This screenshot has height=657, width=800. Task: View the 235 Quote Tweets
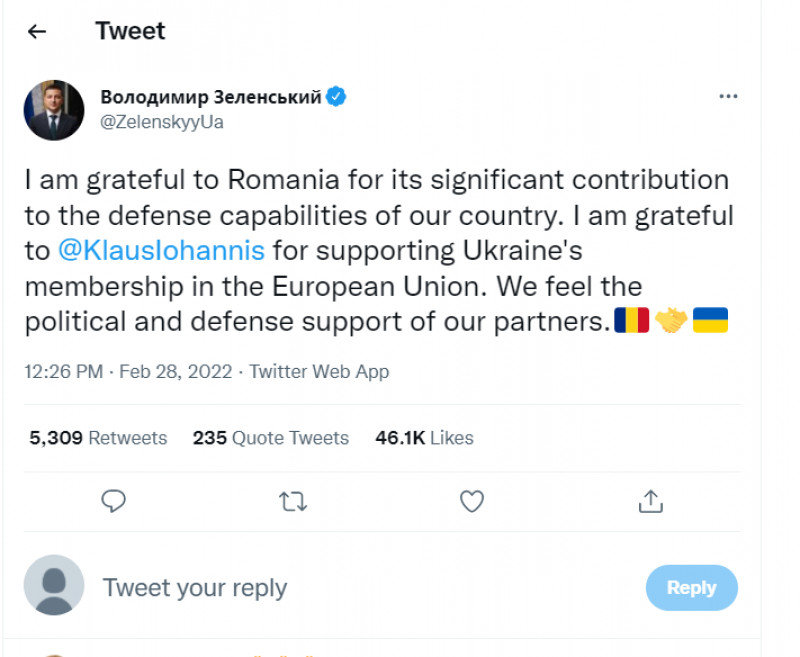tap(270, 438)
